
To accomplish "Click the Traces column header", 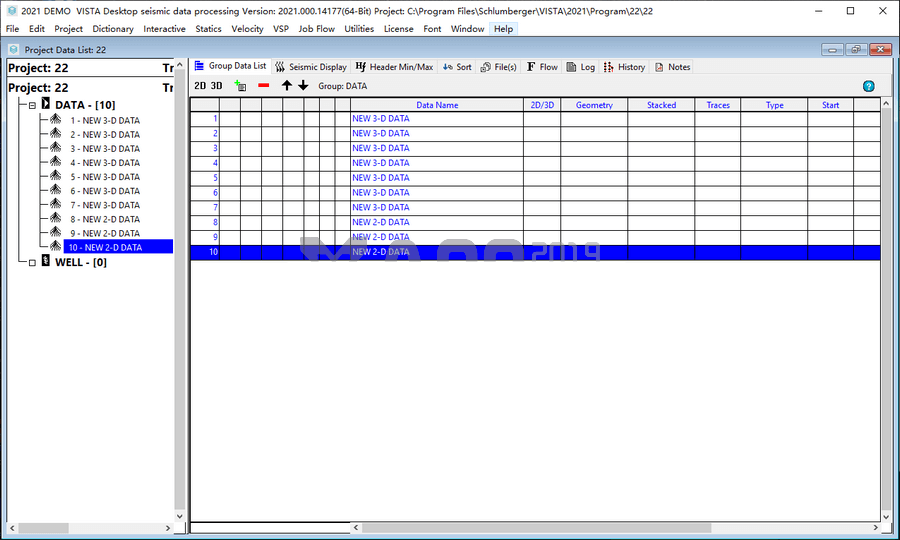I will coord(717,105).
